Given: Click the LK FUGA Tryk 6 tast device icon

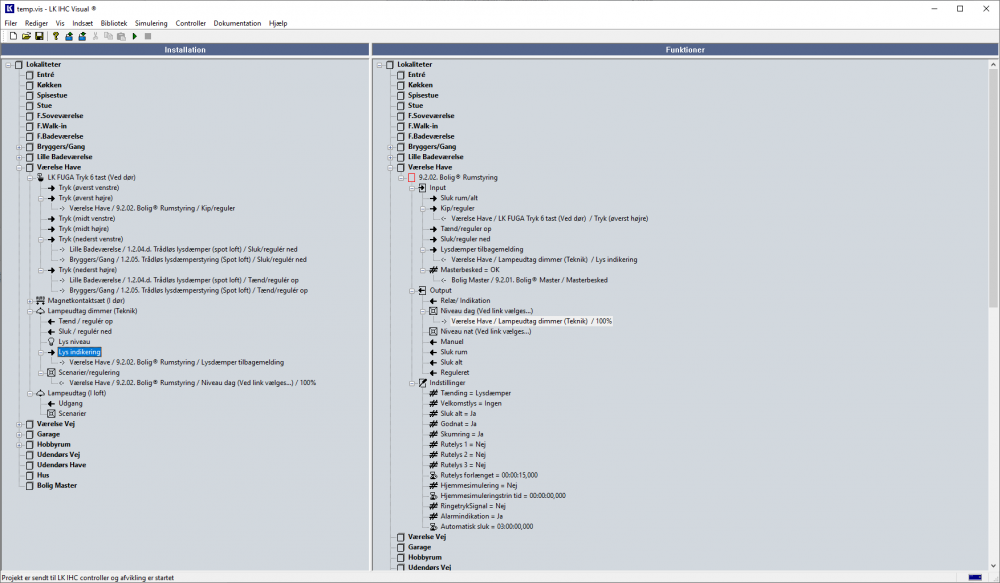Looking at the screenshot, I should point(41,177).
